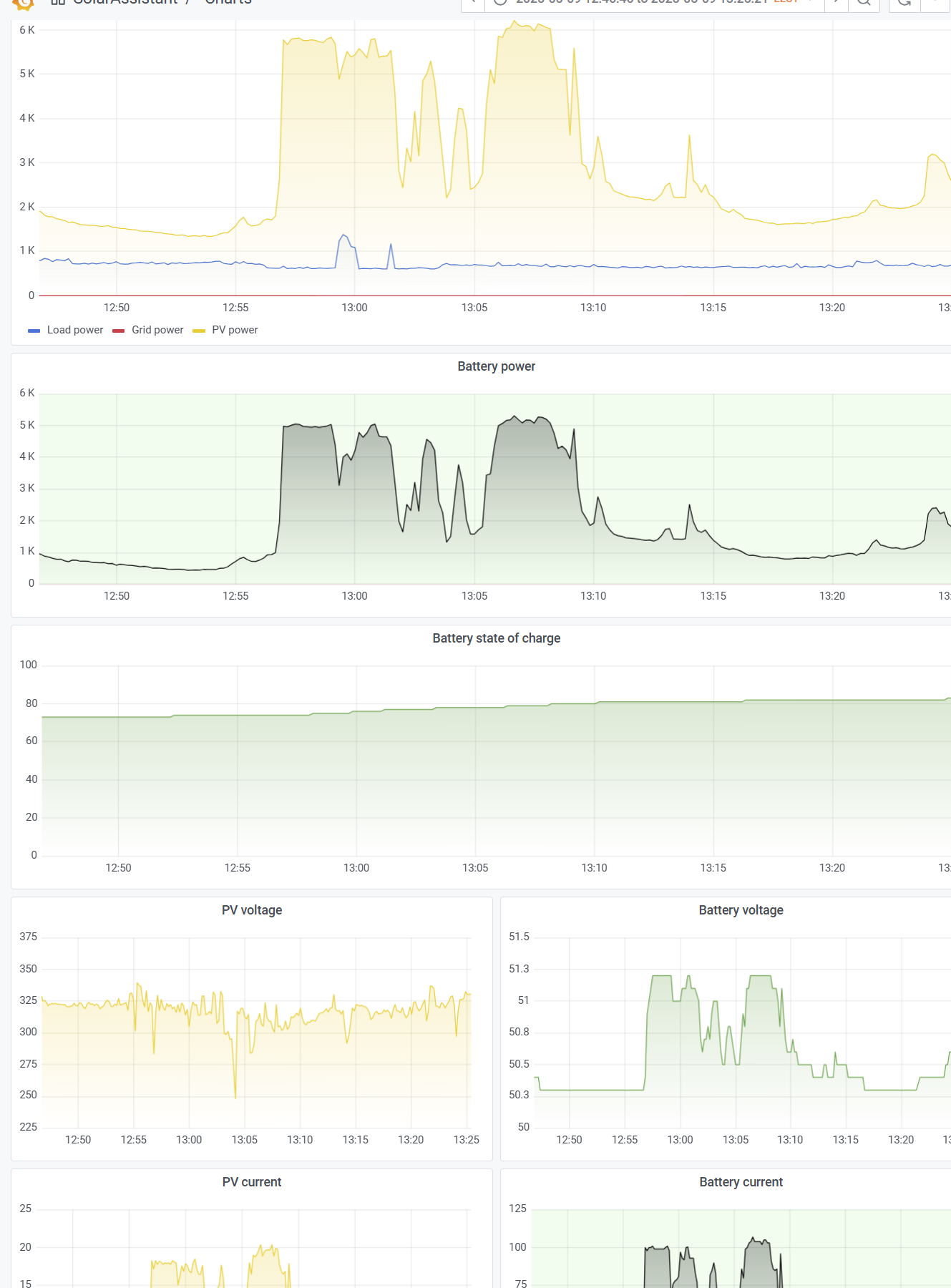Toggle Grid power series in legend
The height and width of the screenshot is (1288, 951).
coord(157,330)
